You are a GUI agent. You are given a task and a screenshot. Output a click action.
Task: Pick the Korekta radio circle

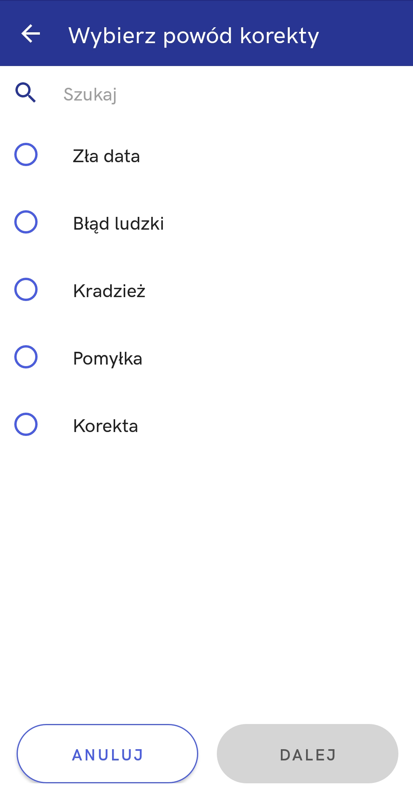tap(26, 424)
